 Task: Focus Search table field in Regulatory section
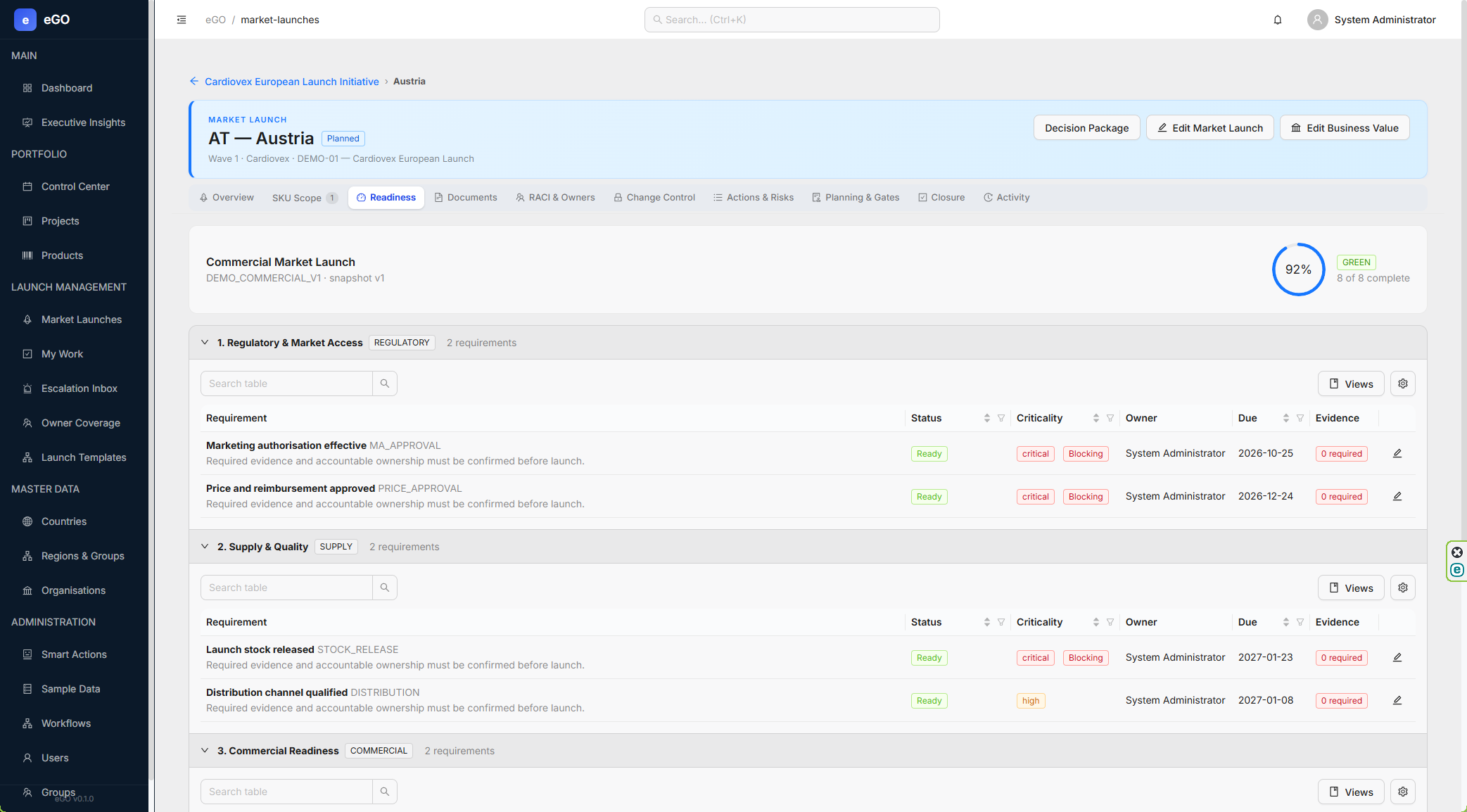pos(286,383)
